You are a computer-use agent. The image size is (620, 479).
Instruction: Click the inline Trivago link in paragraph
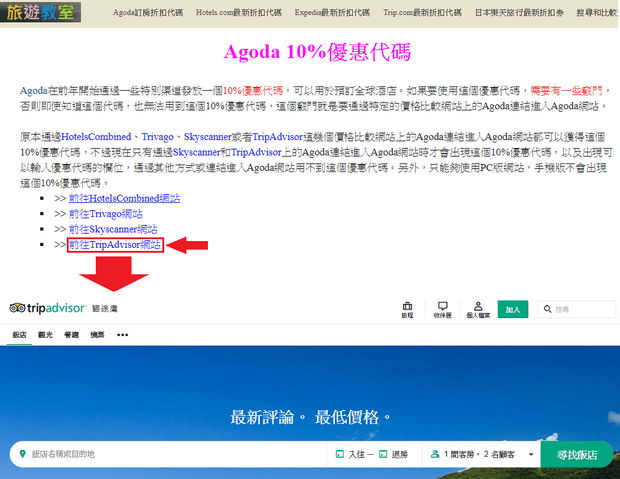[157, 137]
